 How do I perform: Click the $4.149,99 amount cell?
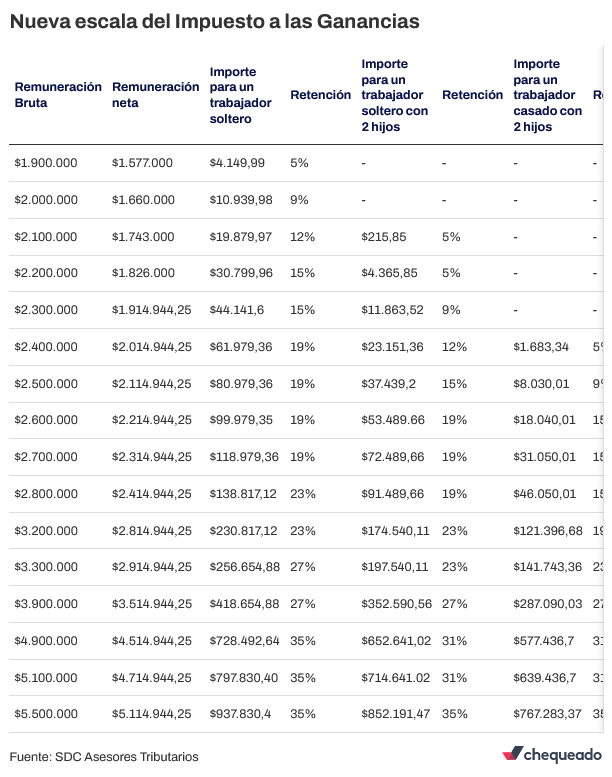(237, 162)
